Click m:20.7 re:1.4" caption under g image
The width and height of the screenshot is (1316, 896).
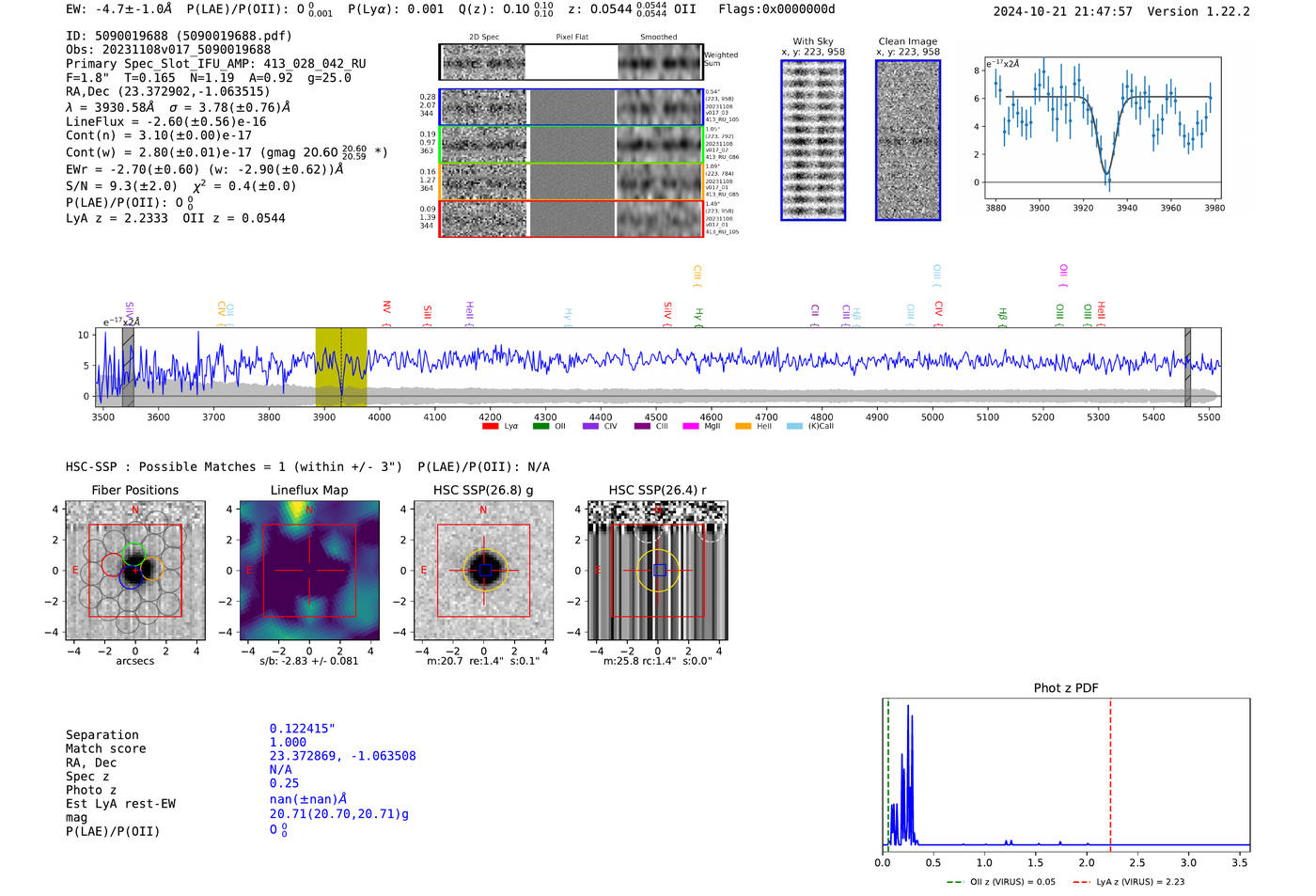click(483, 661)
